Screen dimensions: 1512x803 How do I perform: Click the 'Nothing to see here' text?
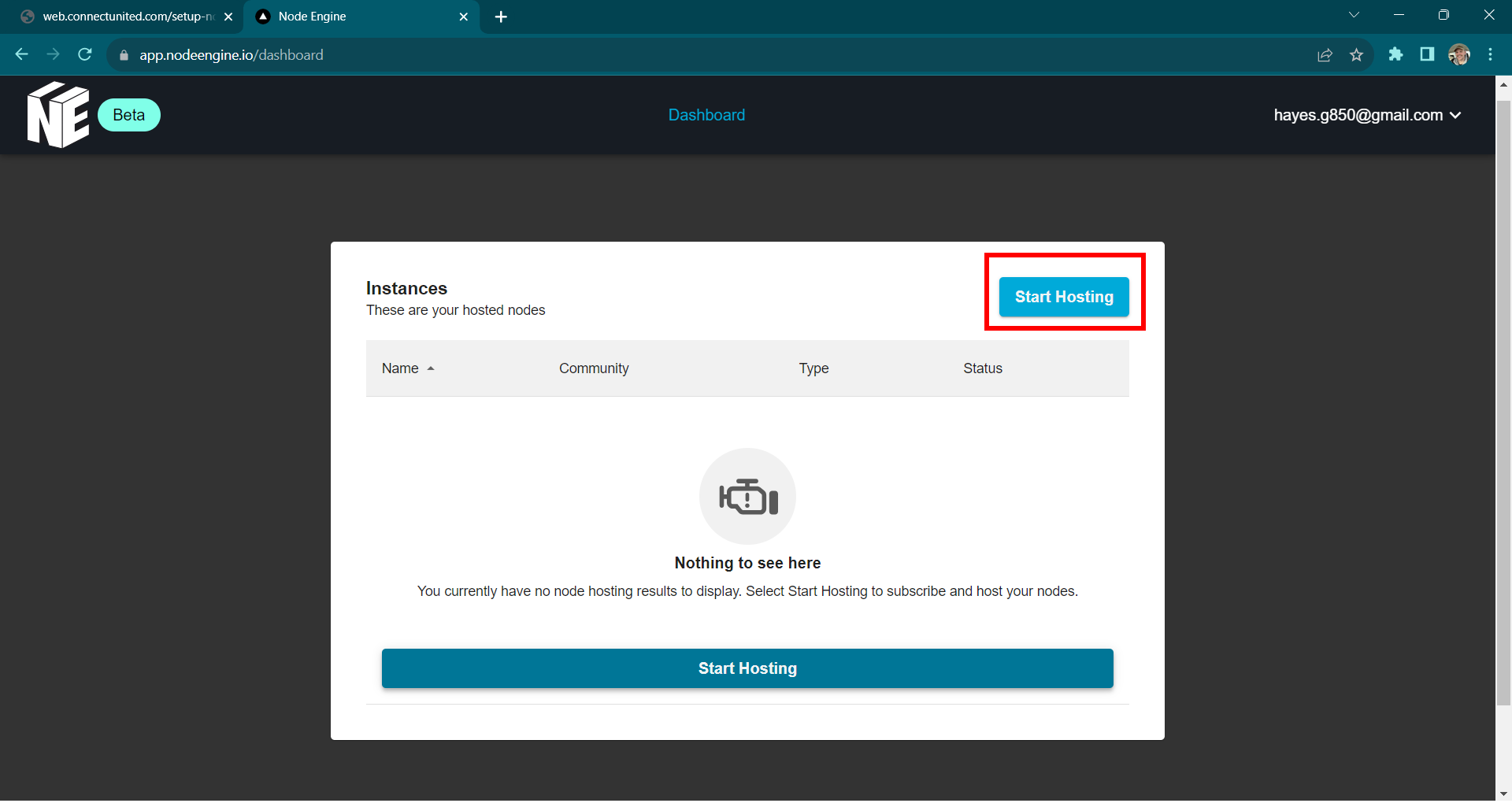pos(747,563)
